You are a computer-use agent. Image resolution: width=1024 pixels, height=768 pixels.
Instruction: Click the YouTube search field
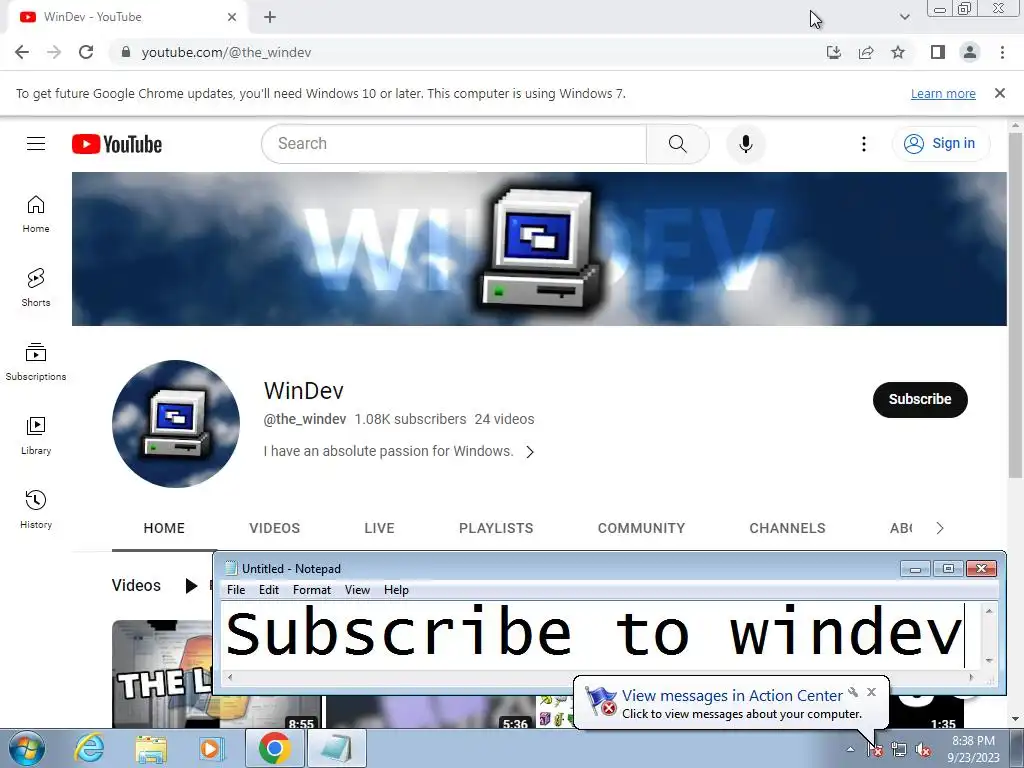454,144
